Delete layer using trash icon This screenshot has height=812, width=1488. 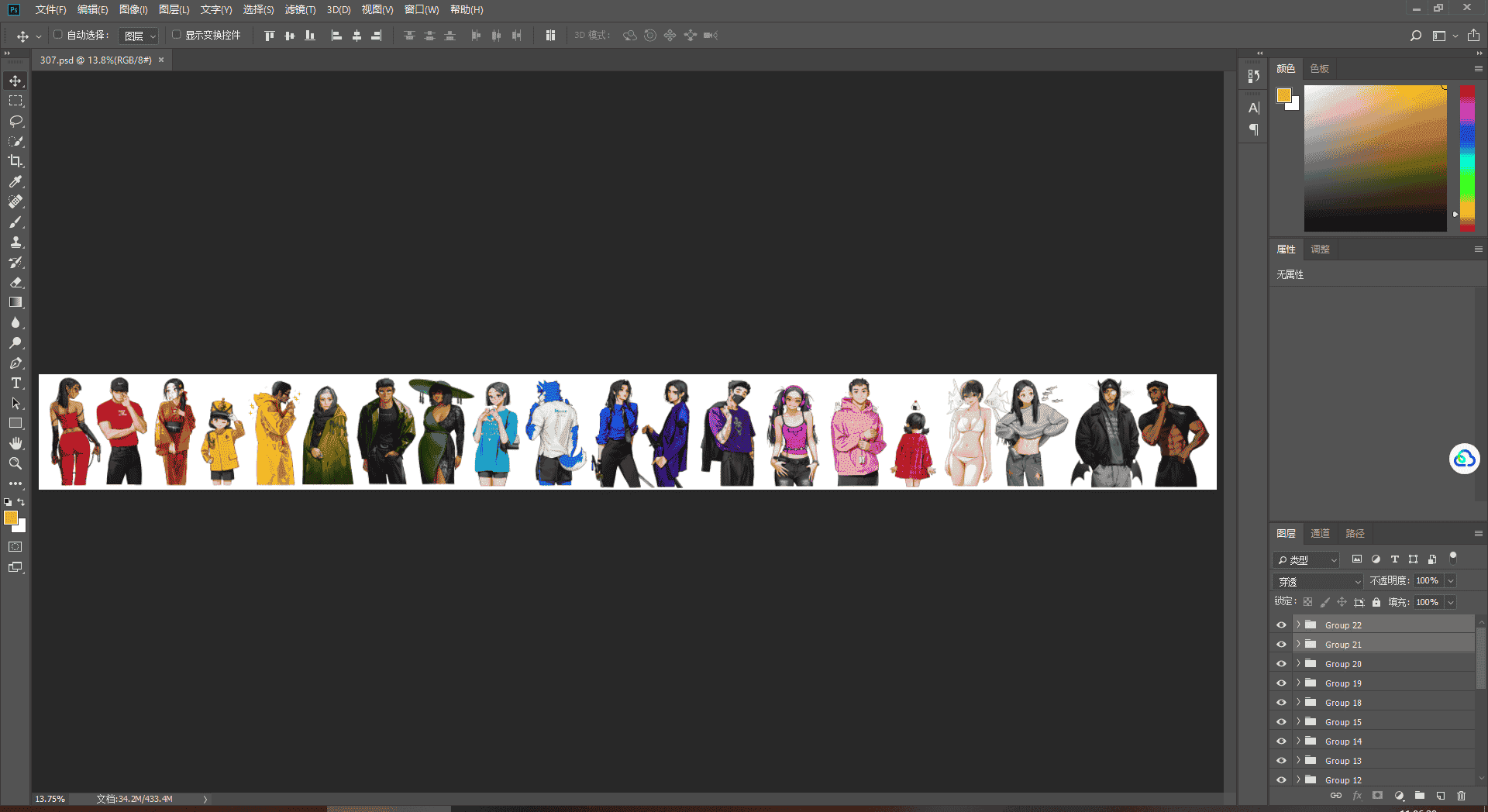click(x=1462, y=796)
